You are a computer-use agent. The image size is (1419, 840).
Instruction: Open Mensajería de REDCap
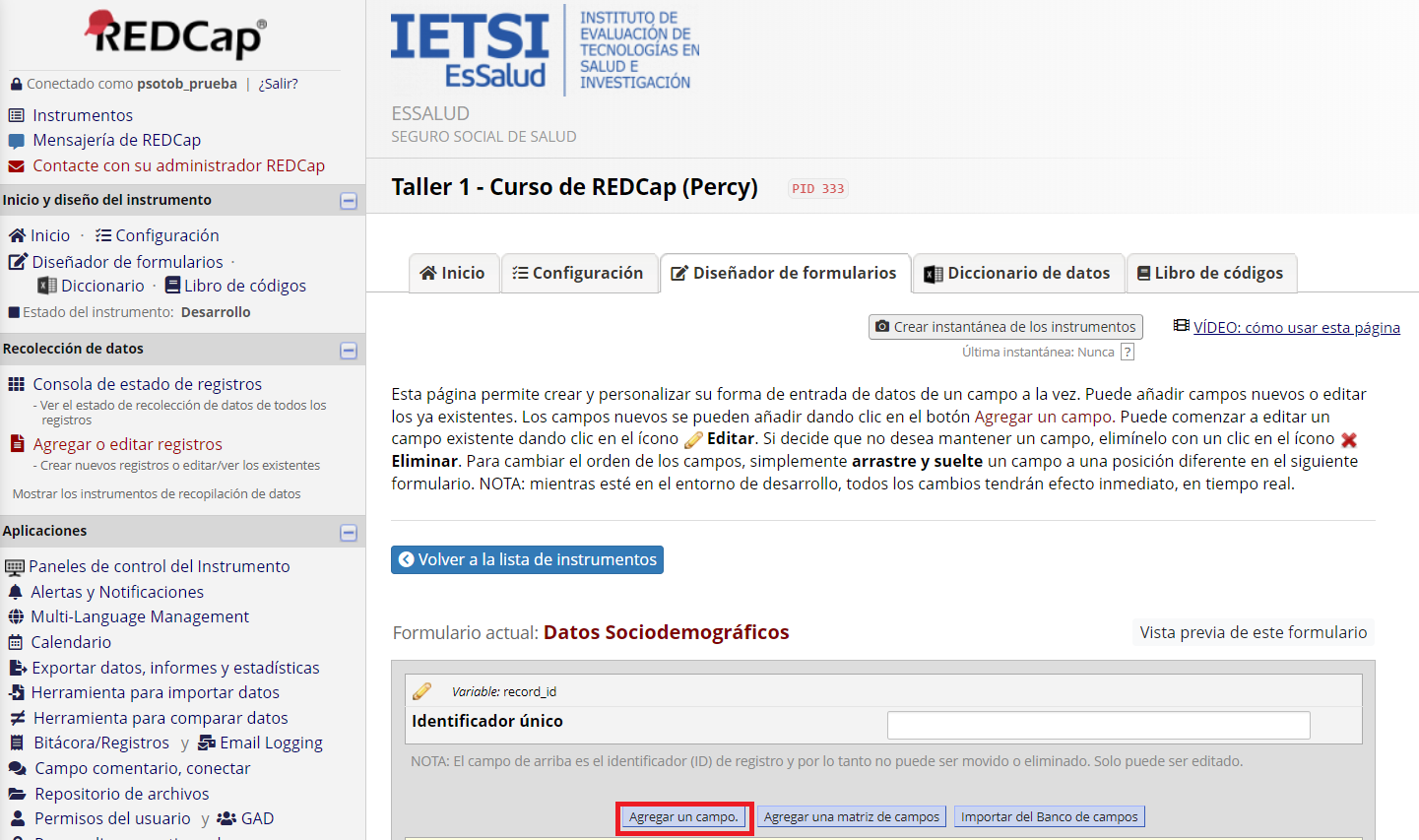[x=116, y=140]
